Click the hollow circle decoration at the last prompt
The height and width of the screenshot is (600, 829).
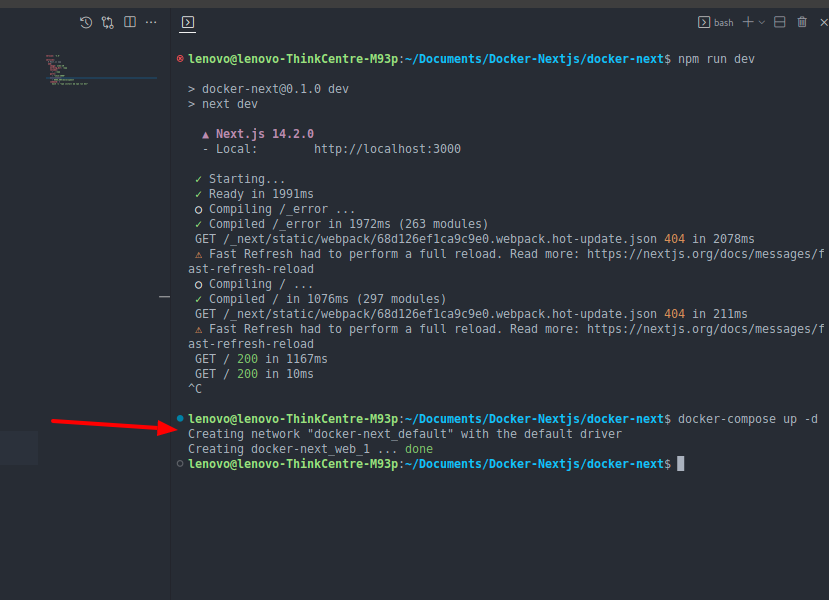(x=180, y=463)
